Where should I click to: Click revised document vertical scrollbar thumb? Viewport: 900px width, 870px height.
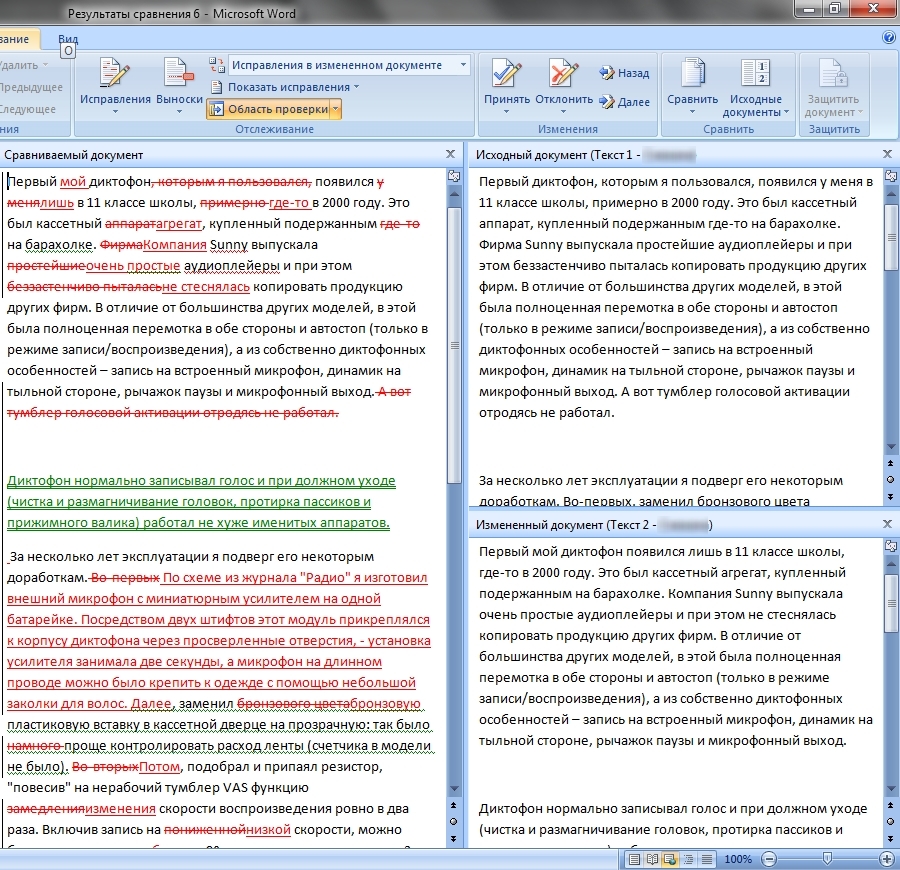coord(891,603)
